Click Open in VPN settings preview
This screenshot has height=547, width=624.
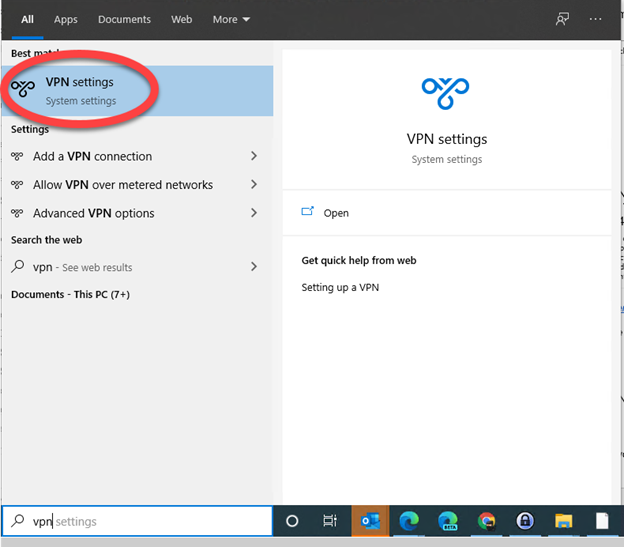tap(447, 213)
